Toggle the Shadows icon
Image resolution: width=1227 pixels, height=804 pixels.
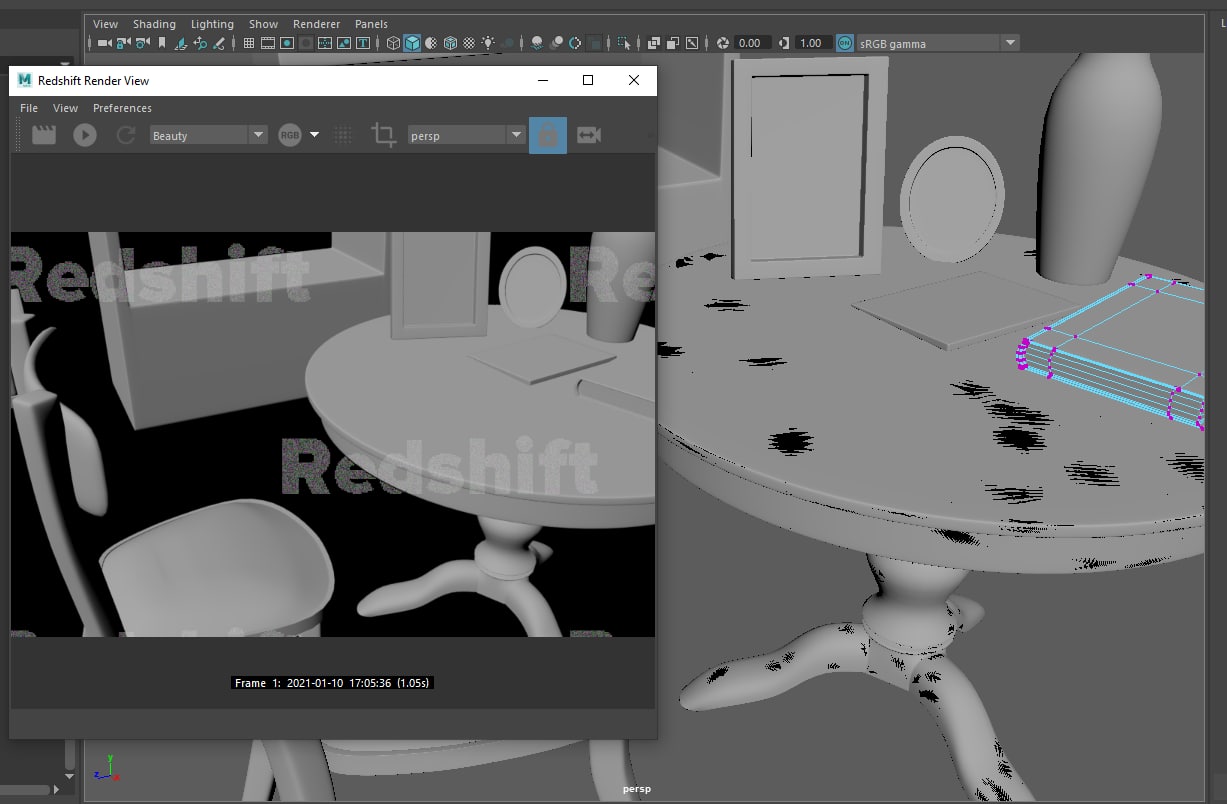[508, 43]
